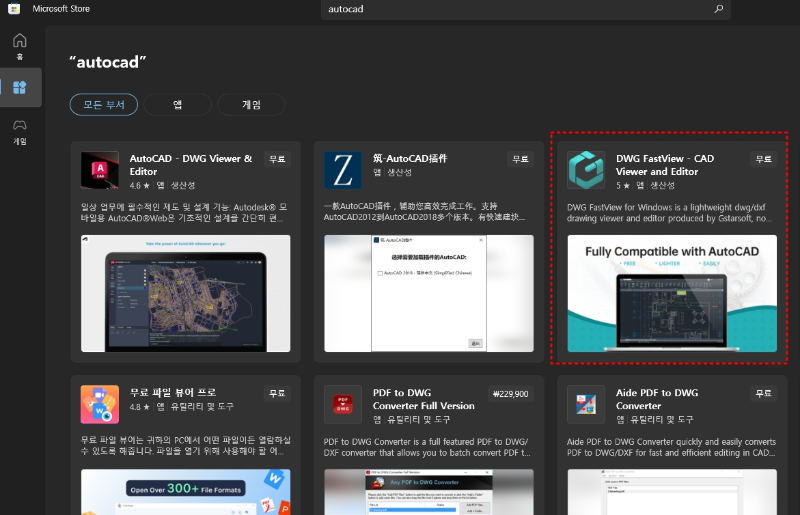Image resolution: width=800 pixels, height=515 pixels.
Task: Click free badge on Aide PDF to DWG card
Action: tap(764, 394)
